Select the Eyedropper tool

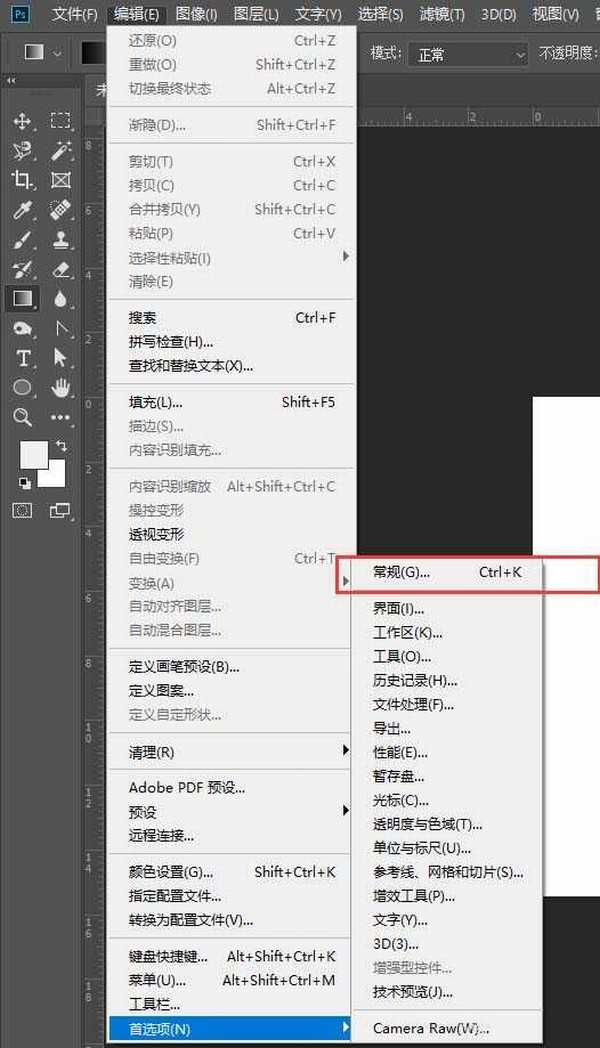[x=22, y=210]
